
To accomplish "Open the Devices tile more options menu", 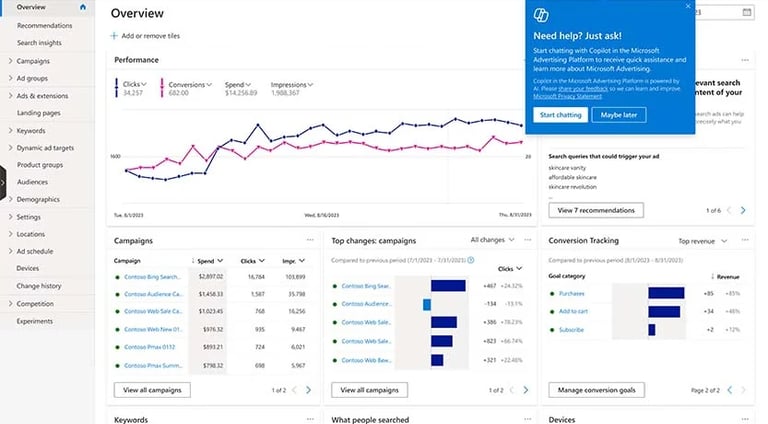I will pyautogui.click(x=745, y=419).
